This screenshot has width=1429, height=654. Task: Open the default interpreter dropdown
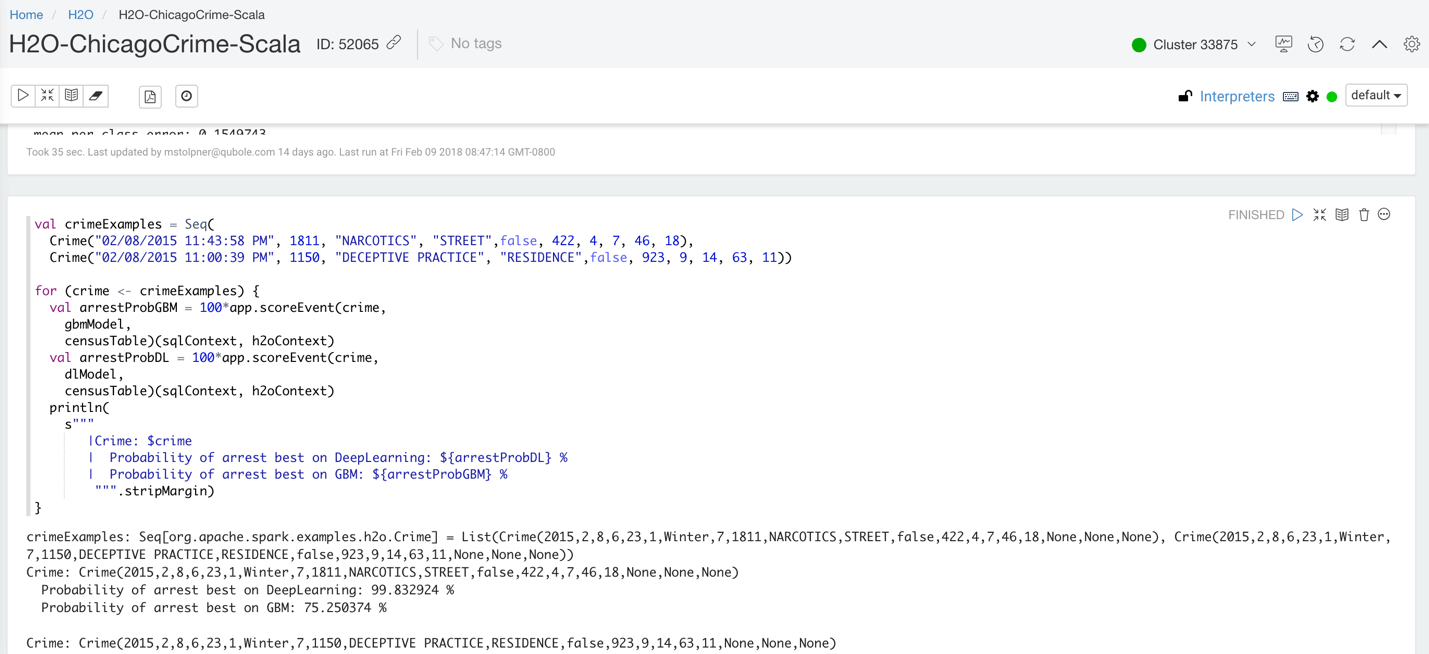pos(1376,95)
